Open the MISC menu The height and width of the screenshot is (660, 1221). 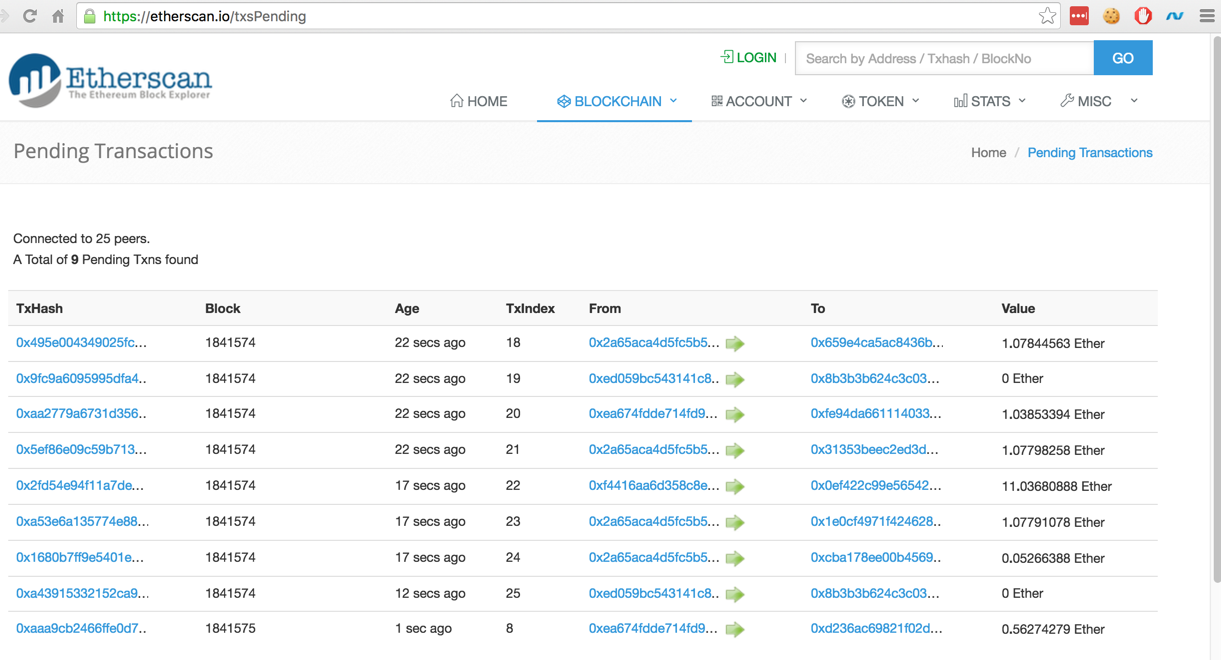(x=1098, y=101)
